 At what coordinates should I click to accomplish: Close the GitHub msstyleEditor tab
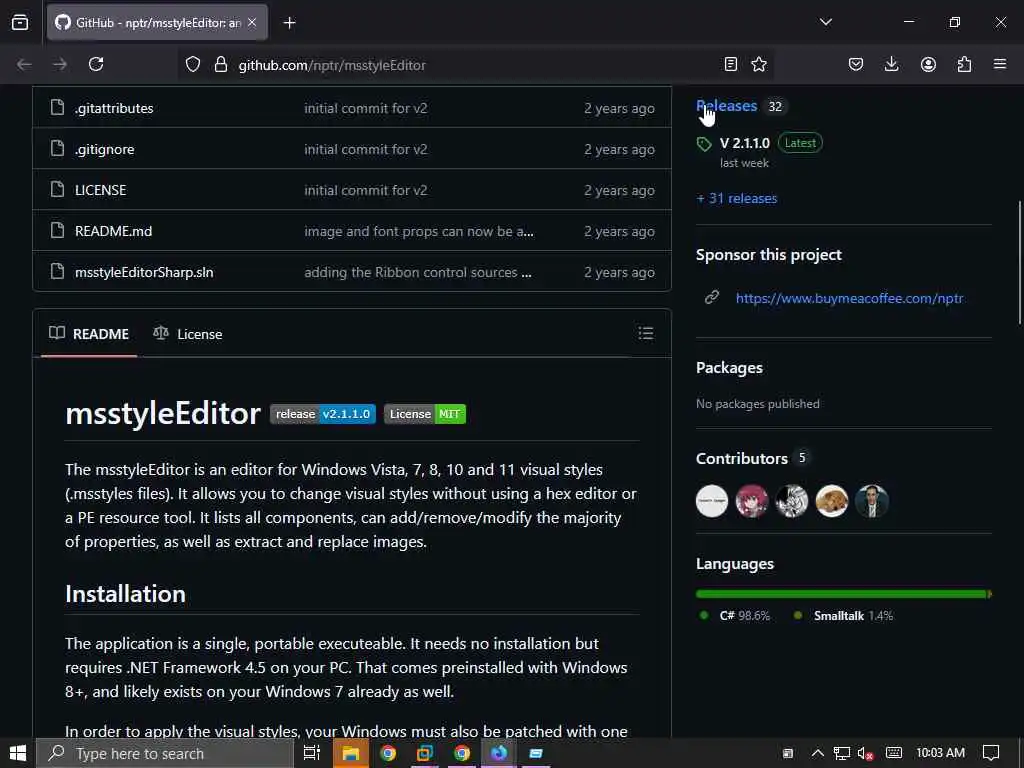click(x=252, y=23)
